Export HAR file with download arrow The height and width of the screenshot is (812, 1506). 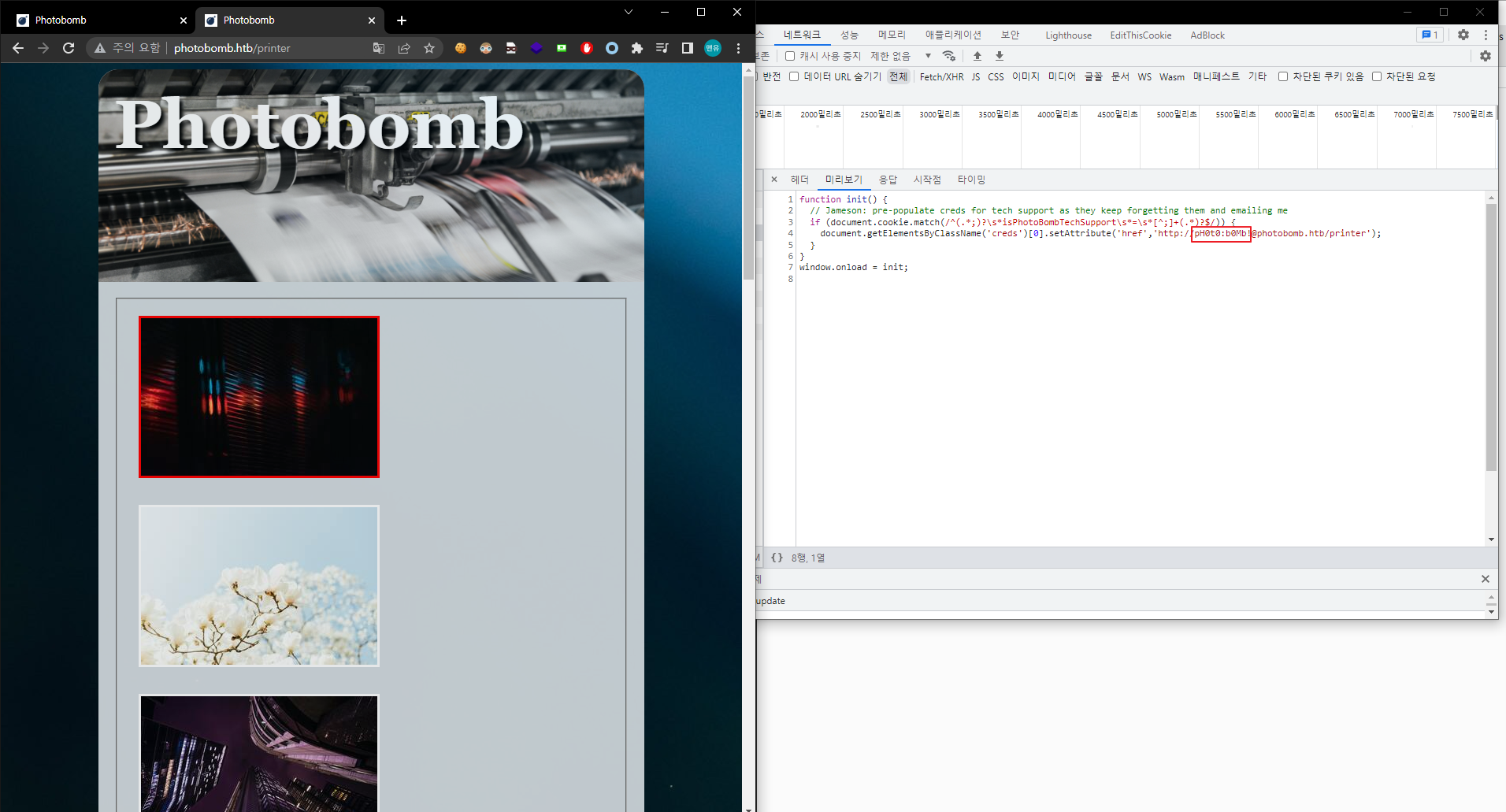[x=1000, y=56]
